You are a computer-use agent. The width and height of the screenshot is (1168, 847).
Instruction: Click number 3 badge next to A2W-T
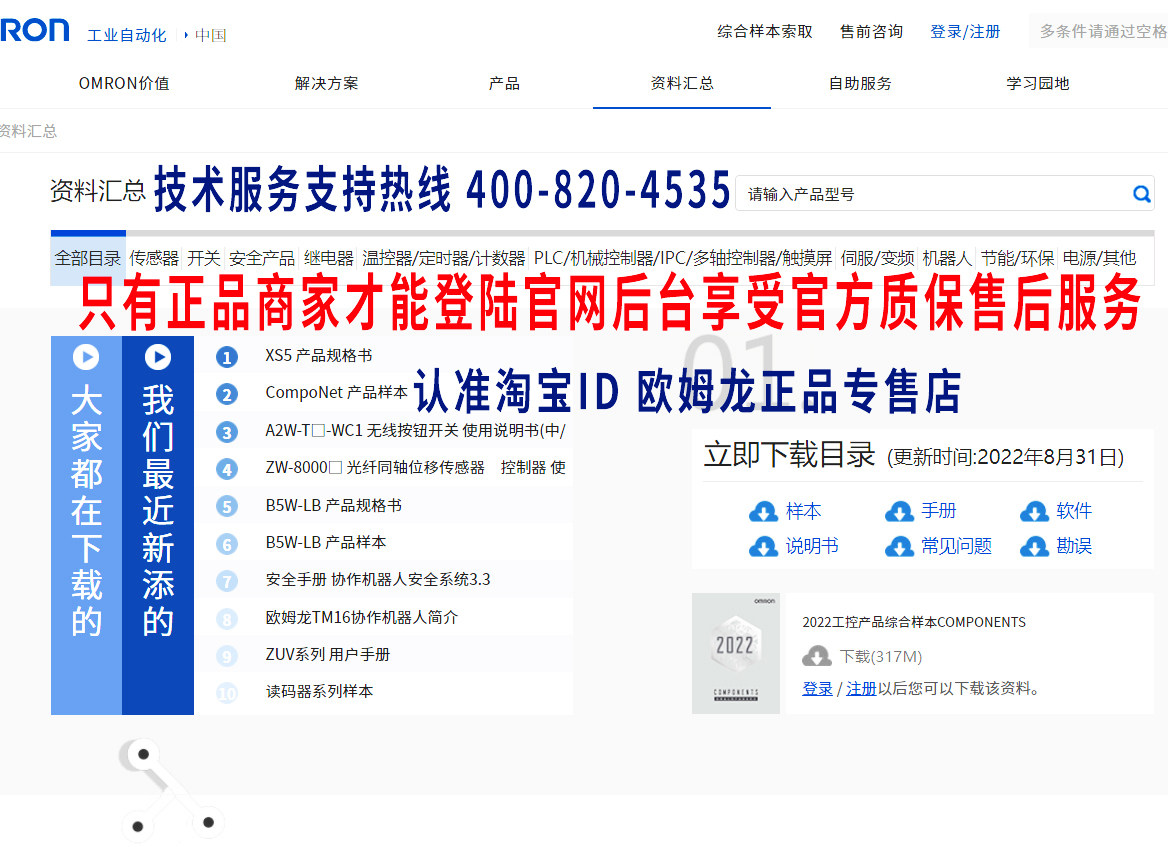(x=226, y=432)
